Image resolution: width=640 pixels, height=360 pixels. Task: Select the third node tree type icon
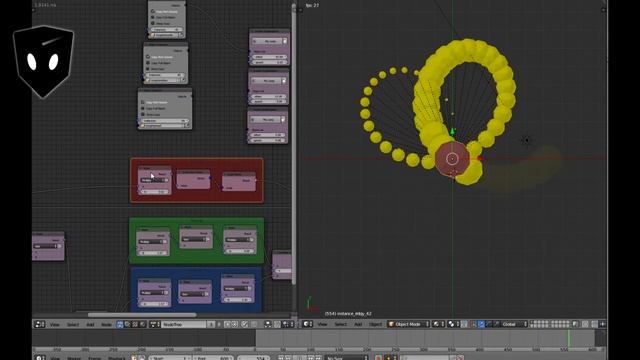(135, 324)
